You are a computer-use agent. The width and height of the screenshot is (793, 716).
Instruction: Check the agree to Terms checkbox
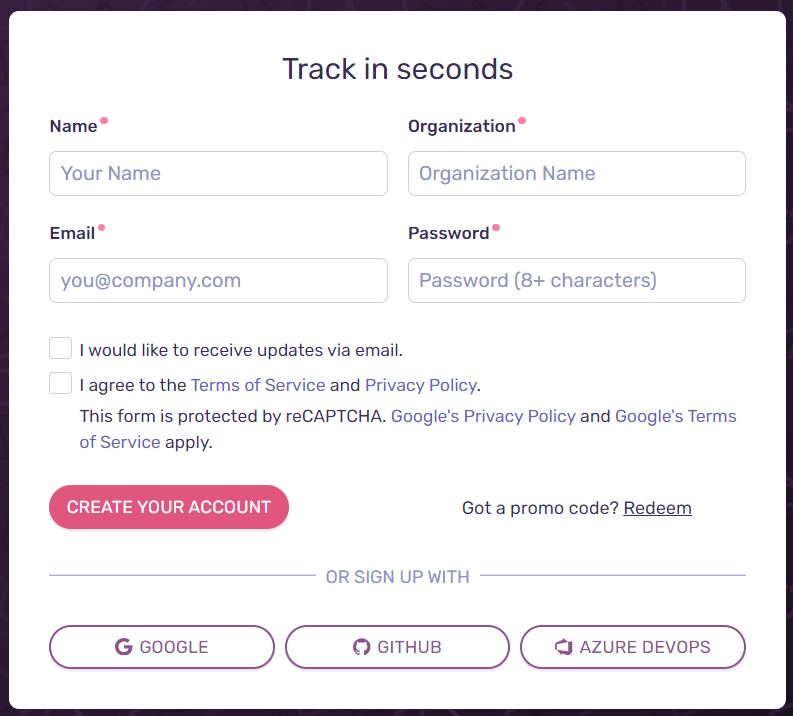click(x=61, y=383)
